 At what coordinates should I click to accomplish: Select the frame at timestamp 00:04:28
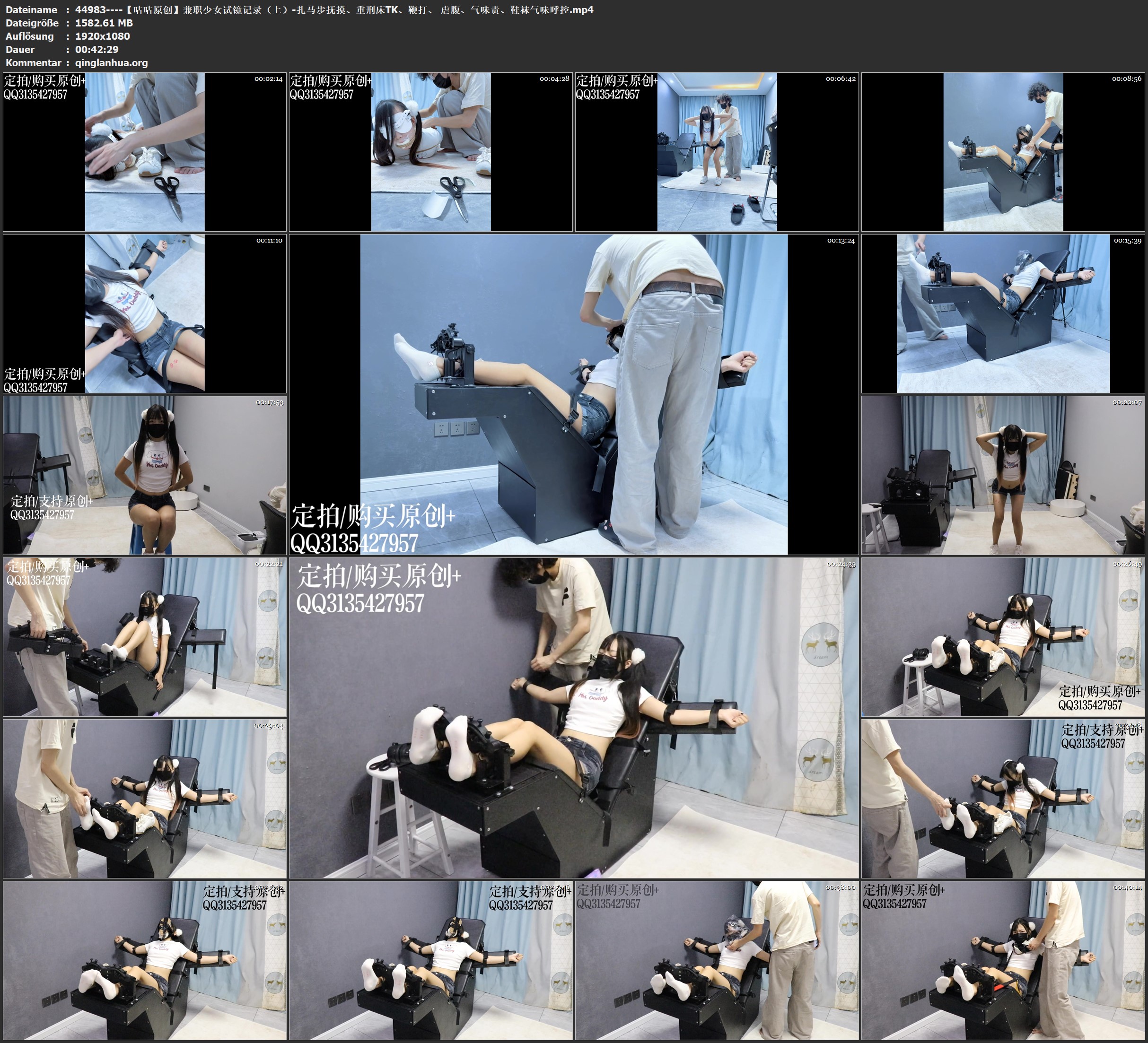click(x=430, y=152)
